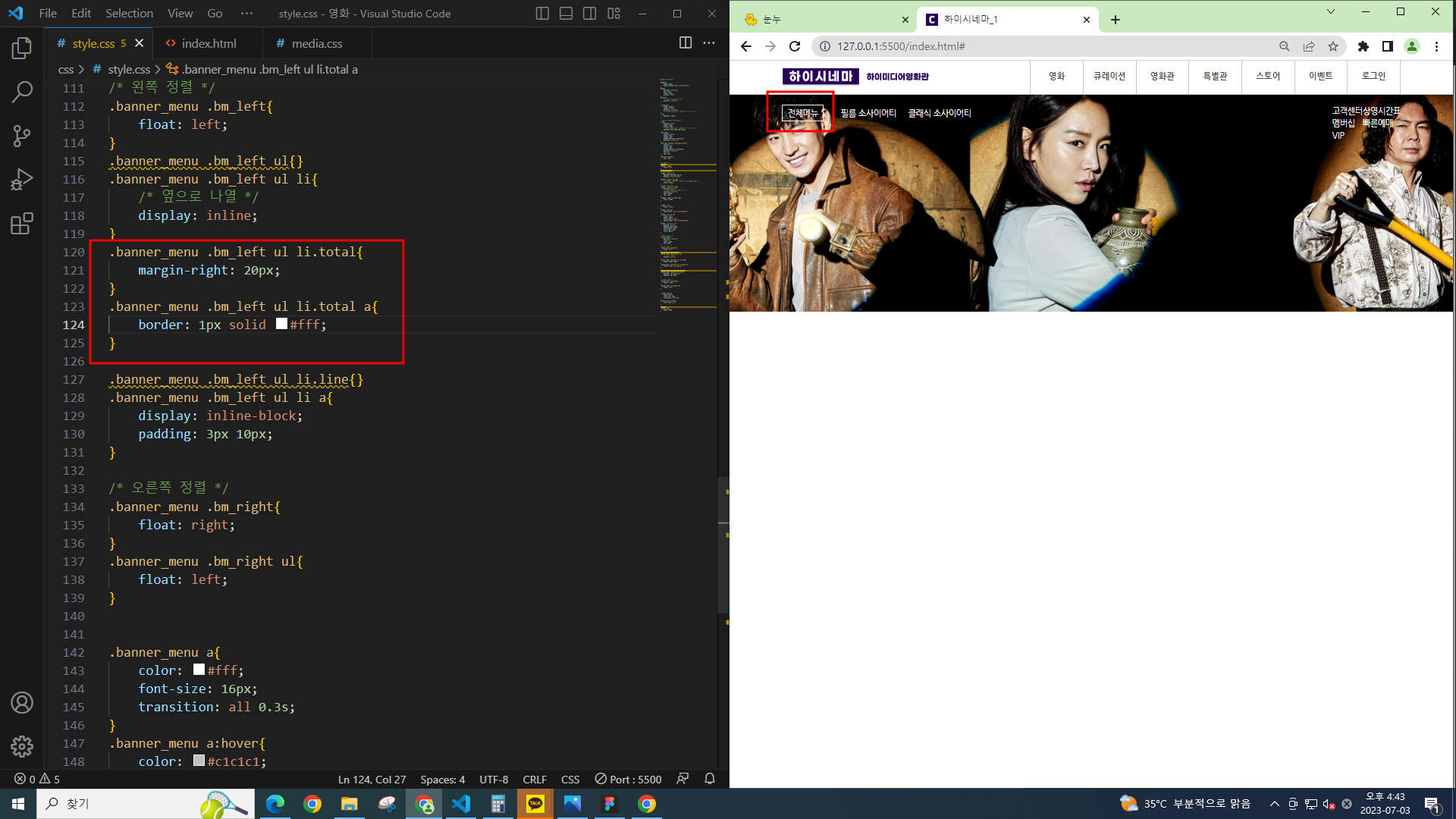1456x819 pixels.
Task: Click Port : 5500 Live Server button
Action: tap(629, 779)
